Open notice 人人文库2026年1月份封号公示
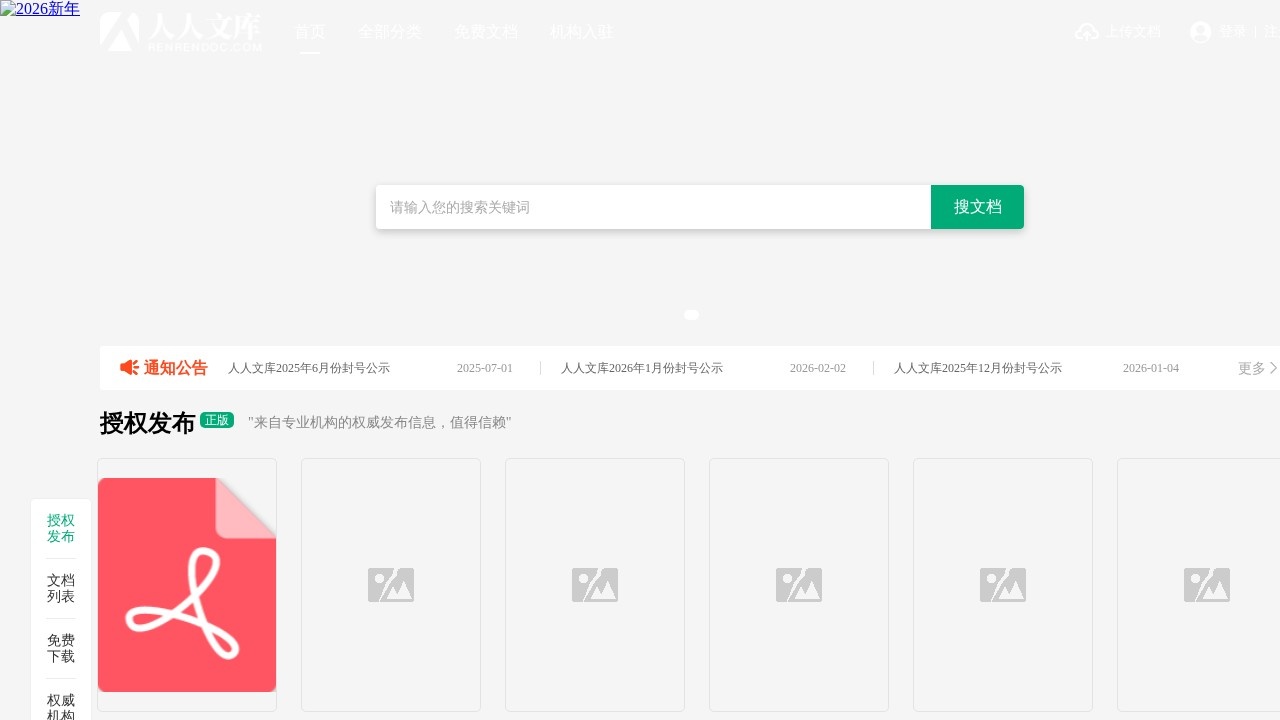Image resolution: width=1280 pixels, height=720 pixels. tap(642, 368)
